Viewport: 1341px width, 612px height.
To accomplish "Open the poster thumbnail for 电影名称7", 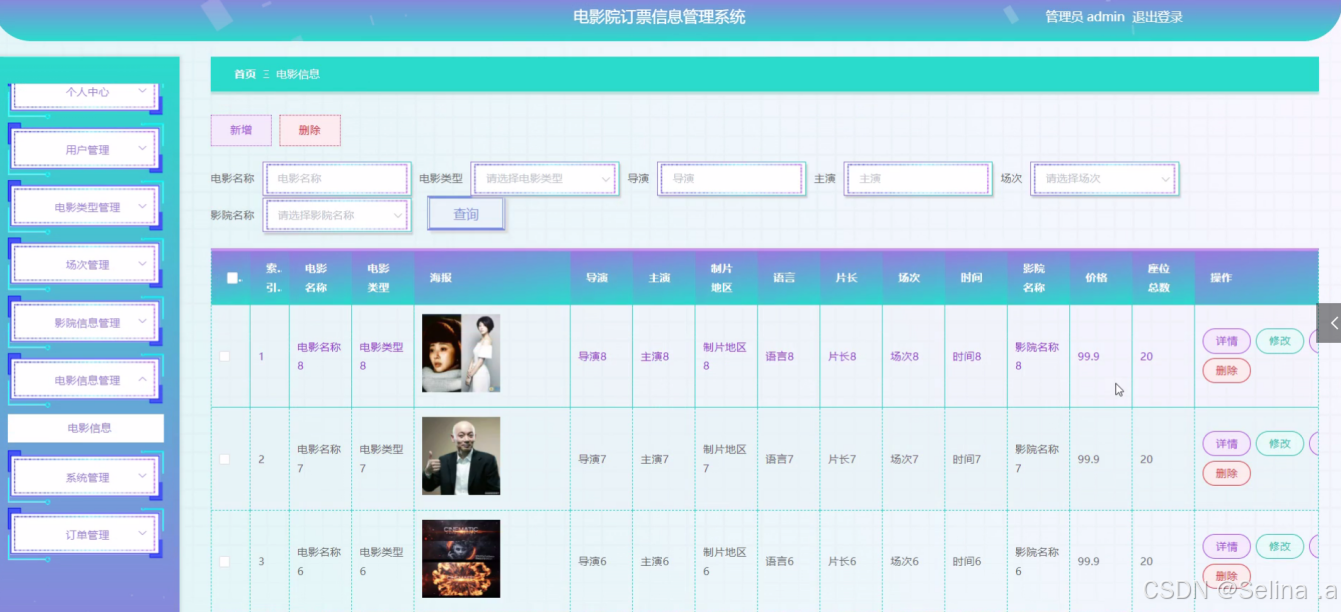I will click(461, 456).
